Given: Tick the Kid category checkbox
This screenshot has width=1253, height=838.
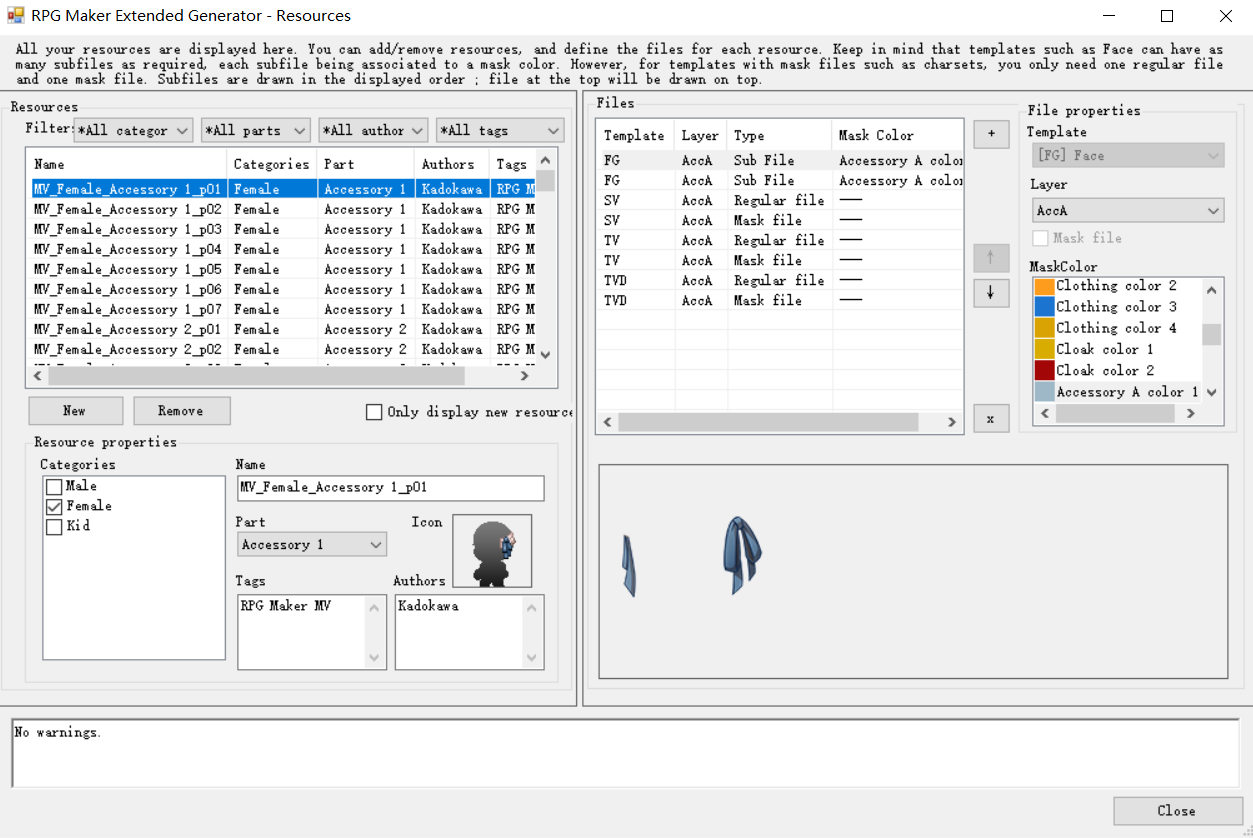Looking at the screenshot, I should tap(54, 527).
